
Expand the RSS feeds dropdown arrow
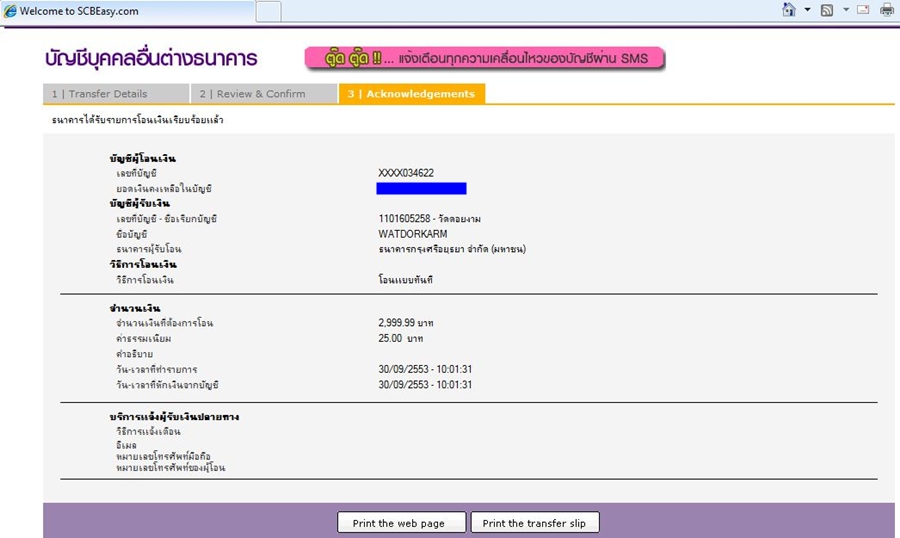[x=845, y=10]
